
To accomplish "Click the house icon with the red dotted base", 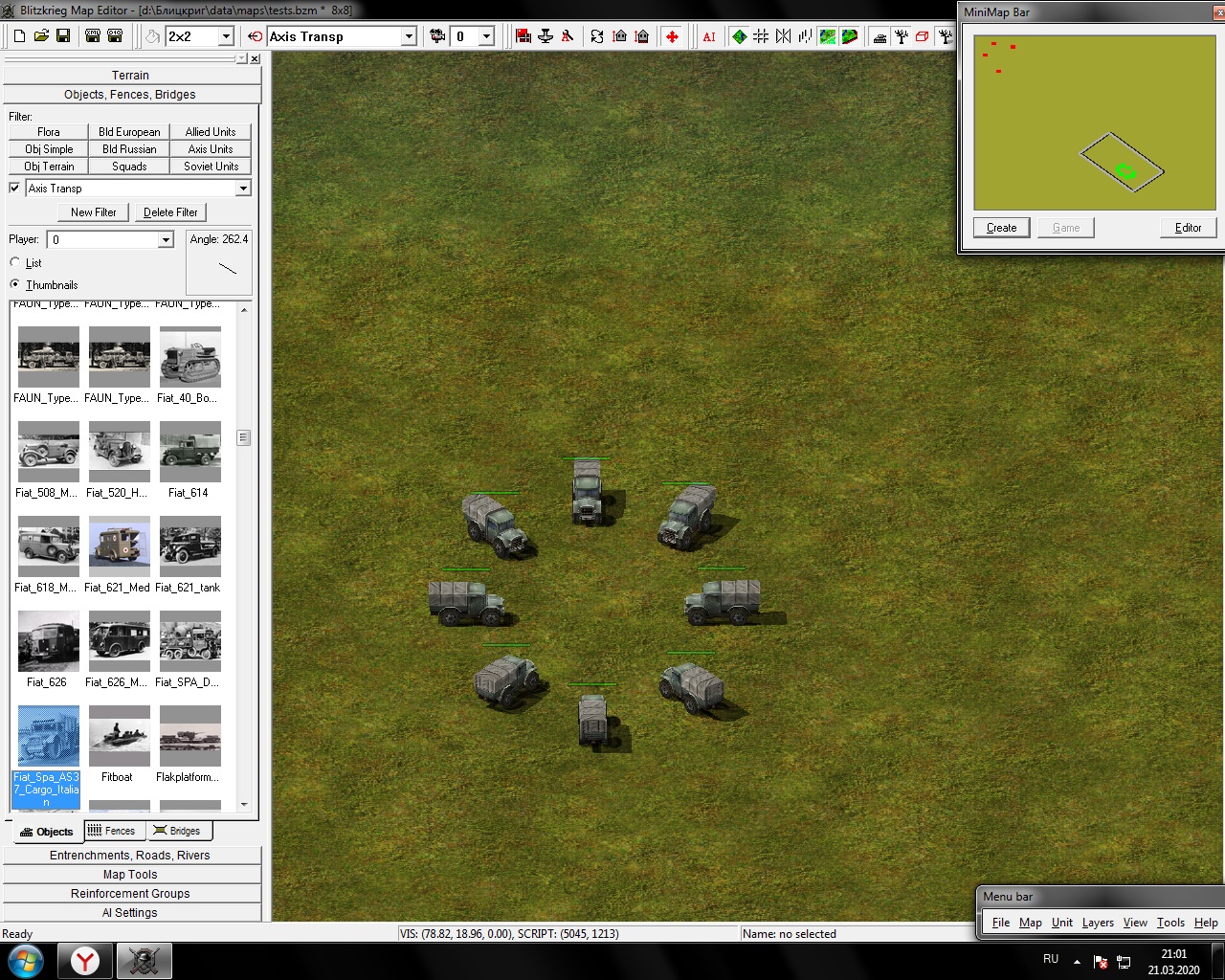I will point(642,36).
